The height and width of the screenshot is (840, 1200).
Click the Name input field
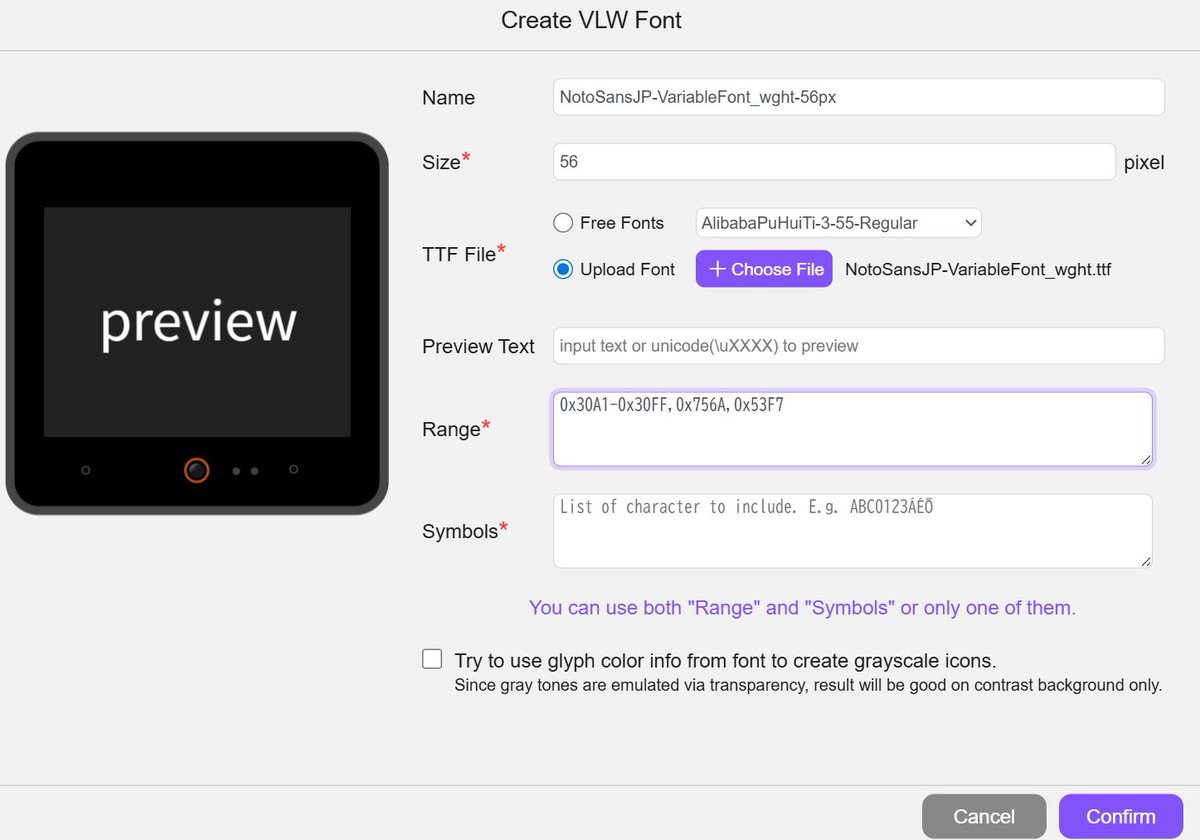click(x=858, y=97)
